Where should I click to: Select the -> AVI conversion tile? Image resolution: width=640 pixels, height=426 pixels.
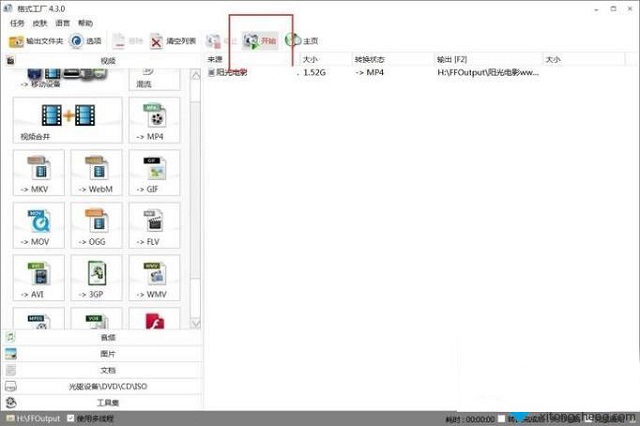[39, 277]
